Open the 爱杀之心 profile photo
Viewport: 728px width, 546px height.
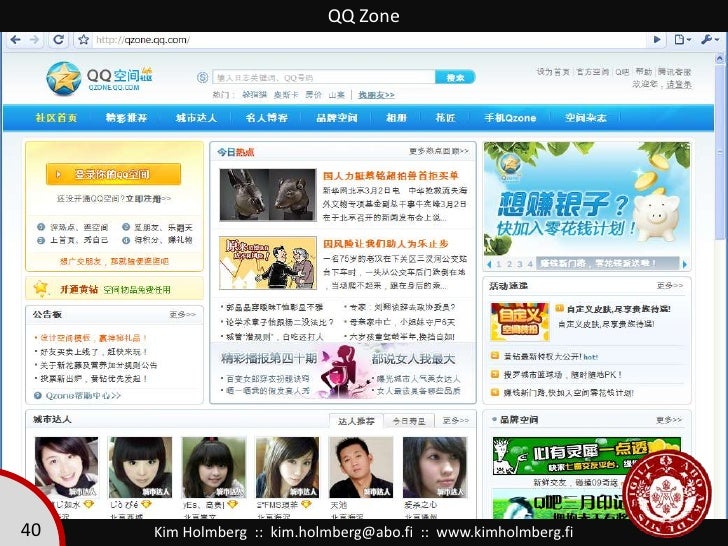435,467
